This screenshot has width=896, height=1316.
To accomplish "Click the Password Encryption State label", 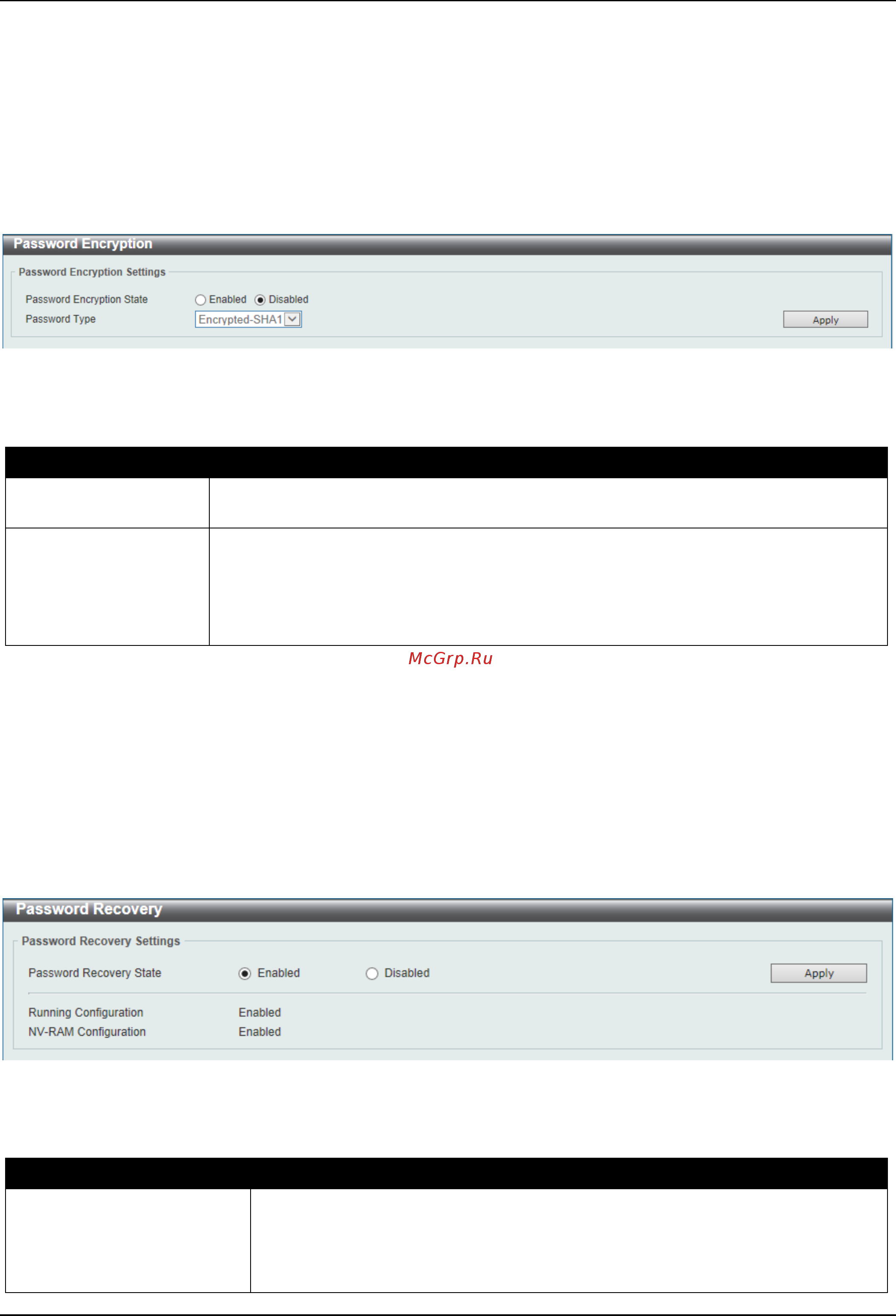I will [87, 300].
